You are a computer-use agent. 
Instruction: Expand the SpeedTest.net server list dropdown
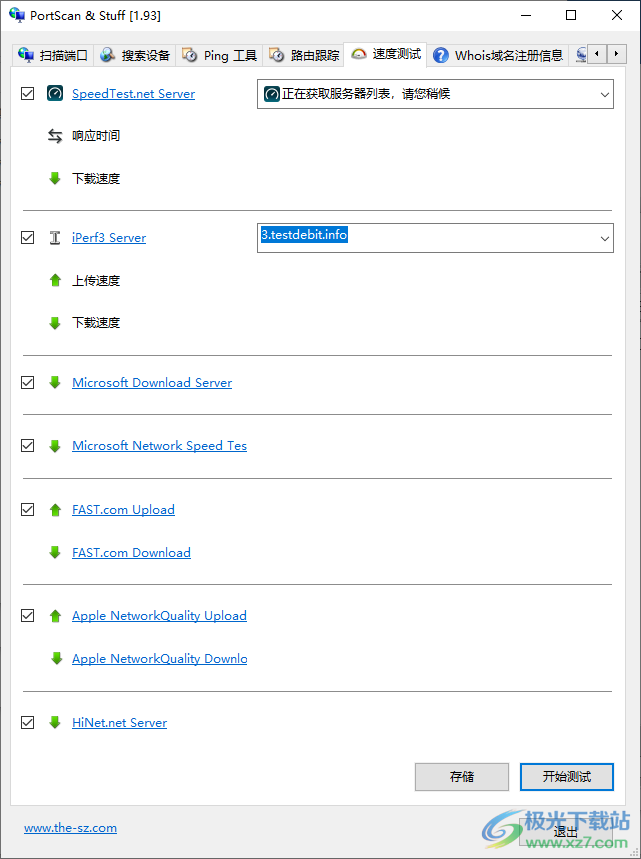pos(604,95)
